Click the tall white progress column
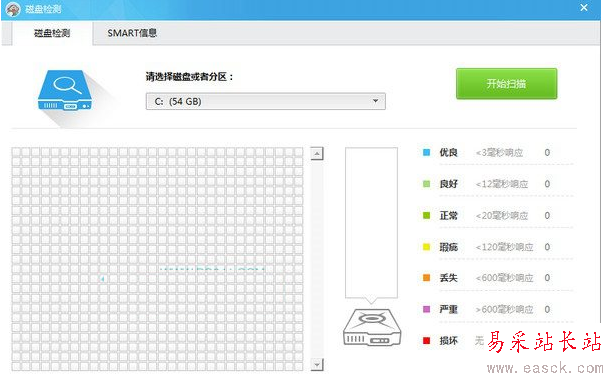This screenshot has height=383, width=604. click(371, 222)
